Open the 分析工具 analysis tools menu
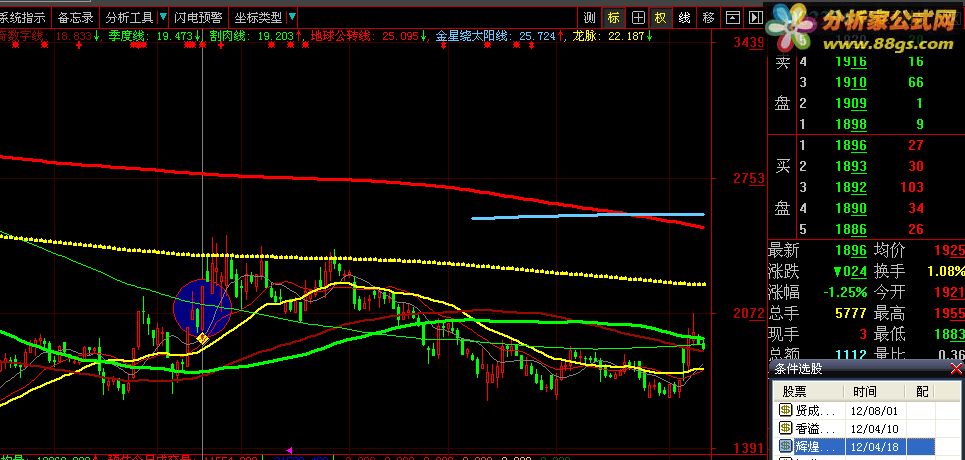 click(x=129, y=17)
